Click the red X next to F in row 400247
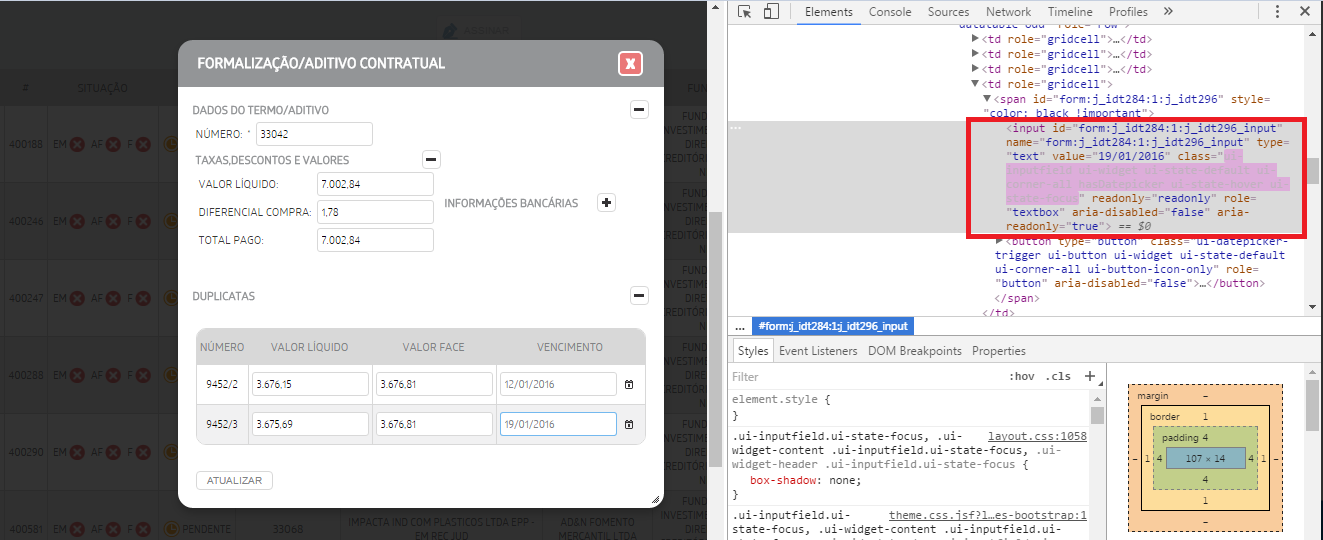 click(x=143, y=298)
